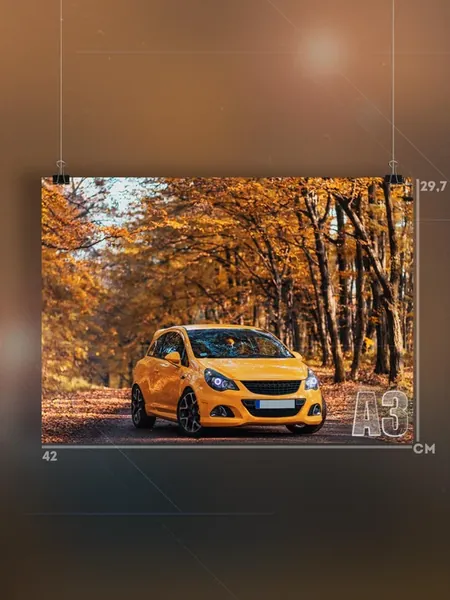The height and width of the screenshot is (600, 450).
Task: Click the bright lens flare above the poster
Action: pos(320,52)
